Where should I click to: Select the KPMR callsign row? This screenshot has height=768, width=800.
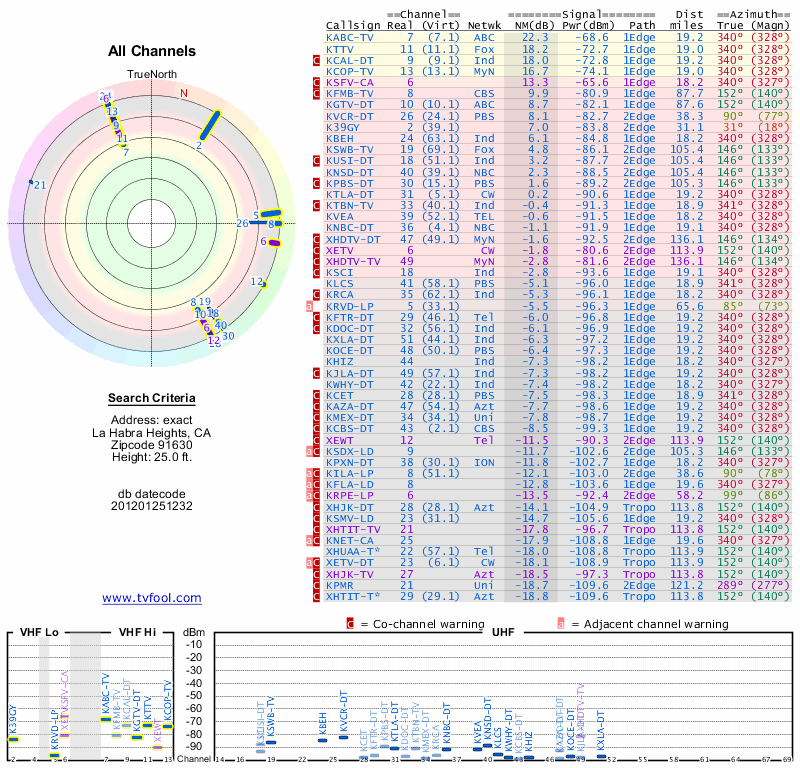click(x=558, y=585)
